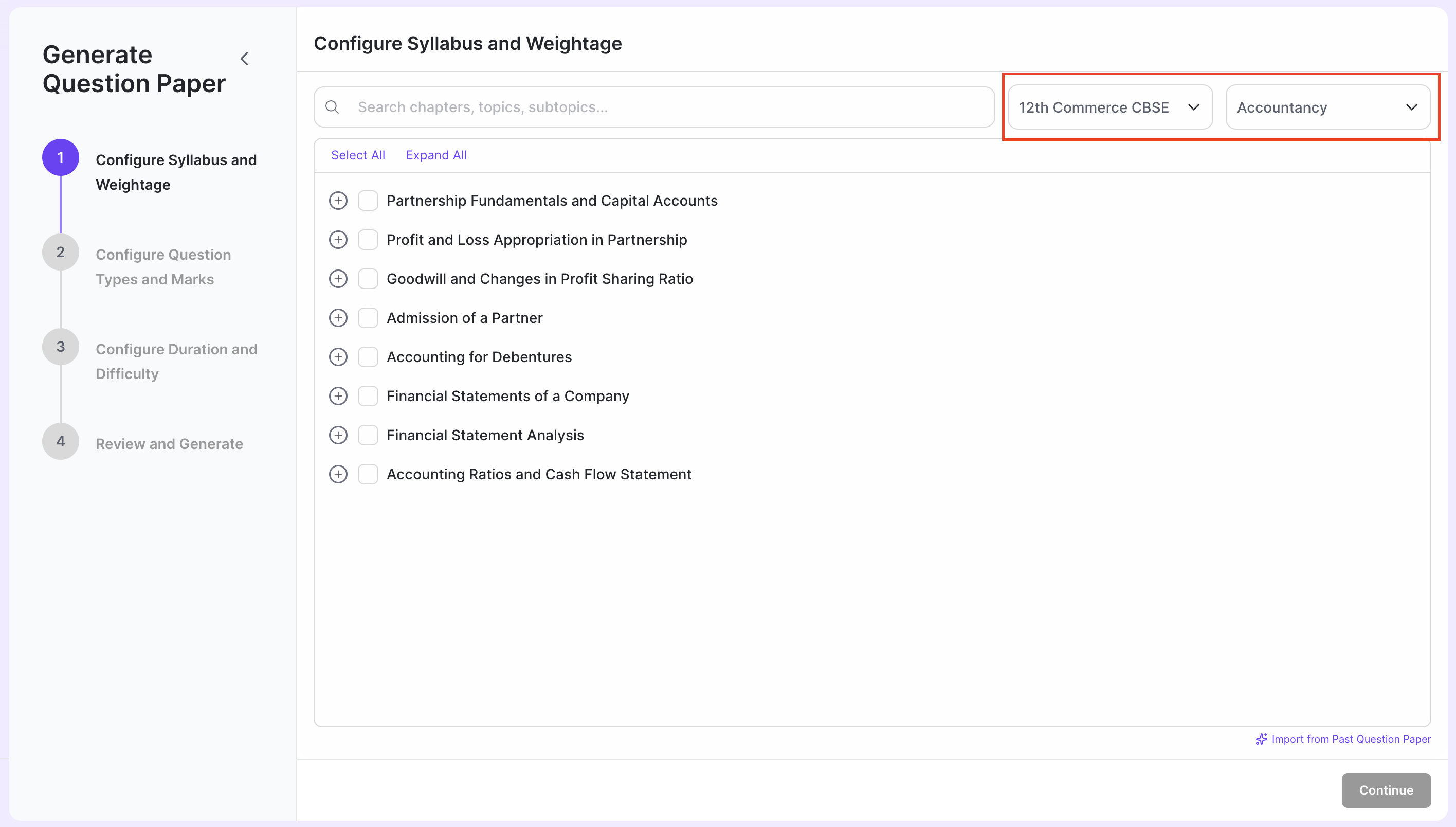Go to Review and Generate step
The image size is (1456, 827).
(x=169, y=444)
